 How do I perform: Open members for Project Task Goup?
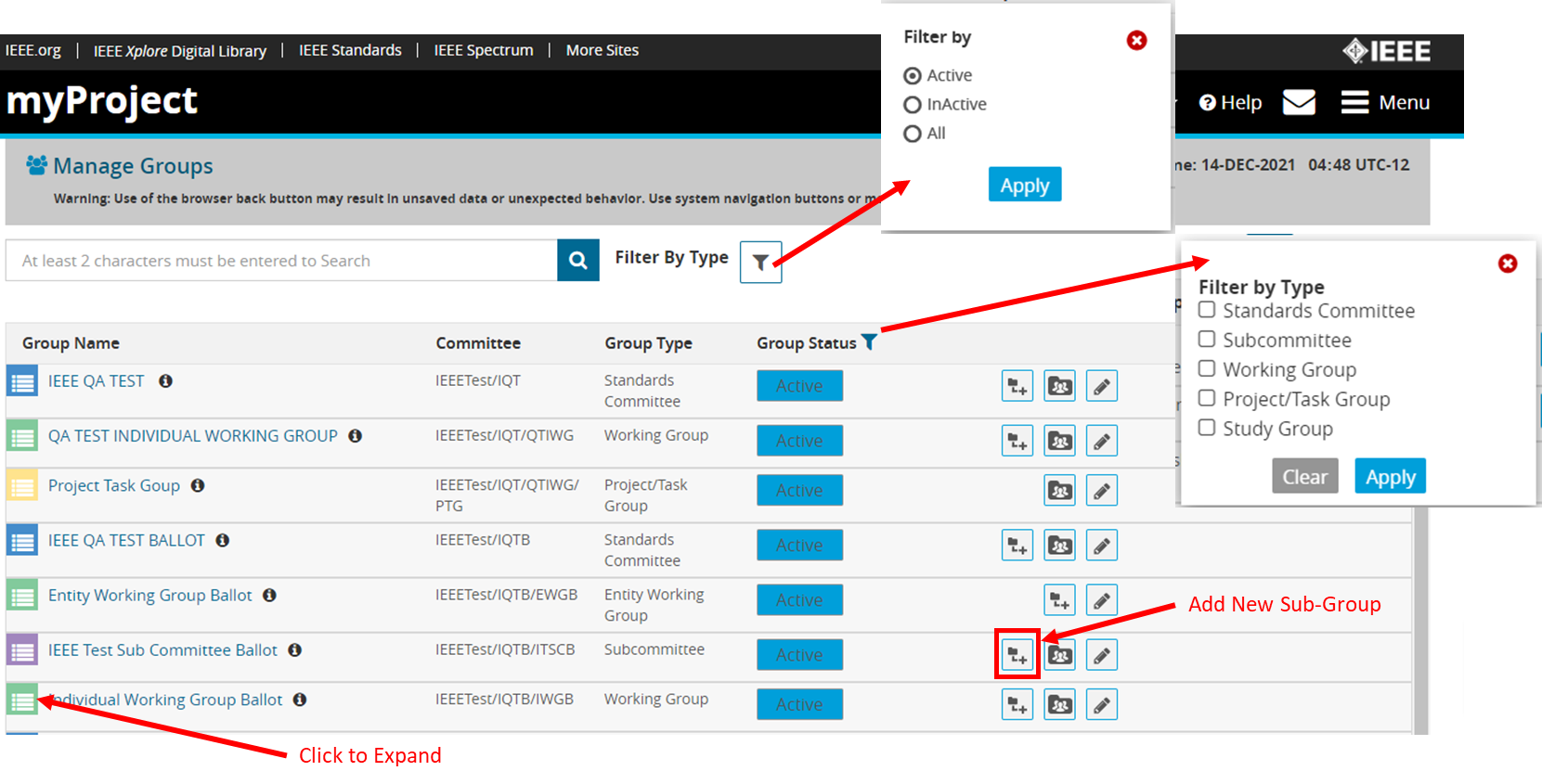pyautogui.click(x=1059, y=491)
